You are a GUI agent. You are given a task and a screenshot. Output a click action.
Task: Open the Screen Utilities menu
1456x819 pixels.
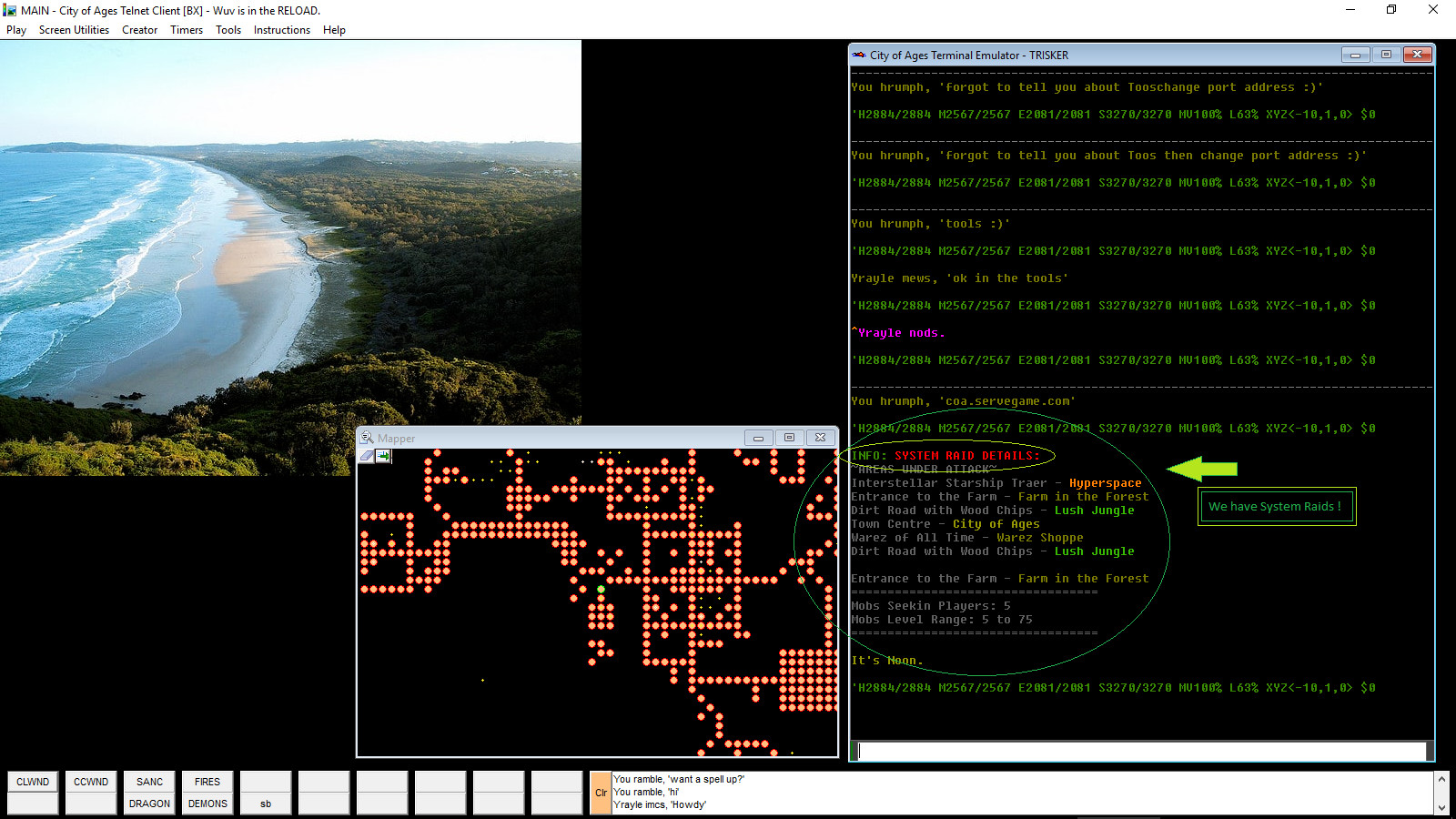point(73,30)
